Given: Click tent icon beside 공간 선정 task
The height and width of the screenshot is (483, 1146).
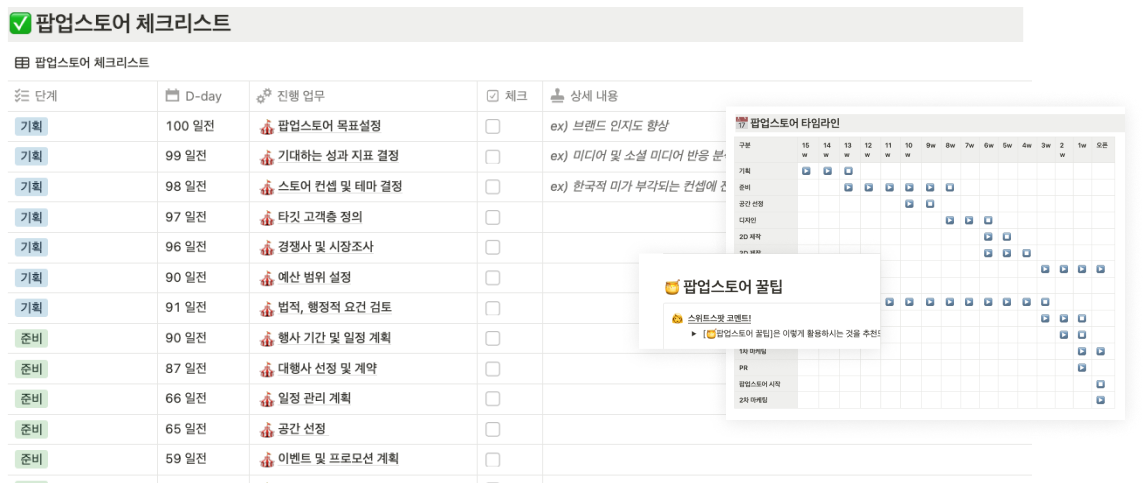Looking at the screenshot, I should tap(267, 429).
